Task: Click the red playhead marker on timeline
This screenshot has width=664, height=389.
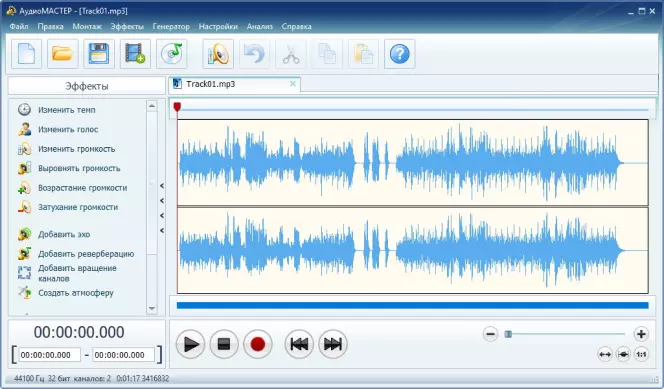Action: [x=177, y=107]
